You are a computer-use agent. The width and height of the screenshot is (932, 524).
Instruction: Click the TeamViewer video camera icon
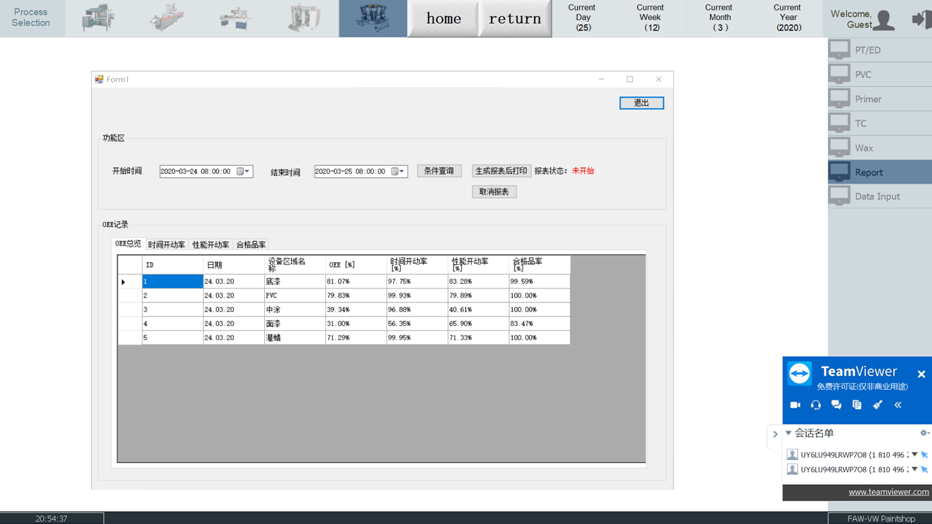pos(795,405)
